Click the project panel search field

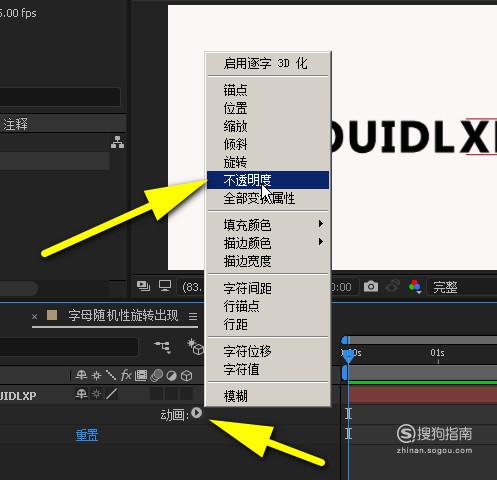(60, 97)
